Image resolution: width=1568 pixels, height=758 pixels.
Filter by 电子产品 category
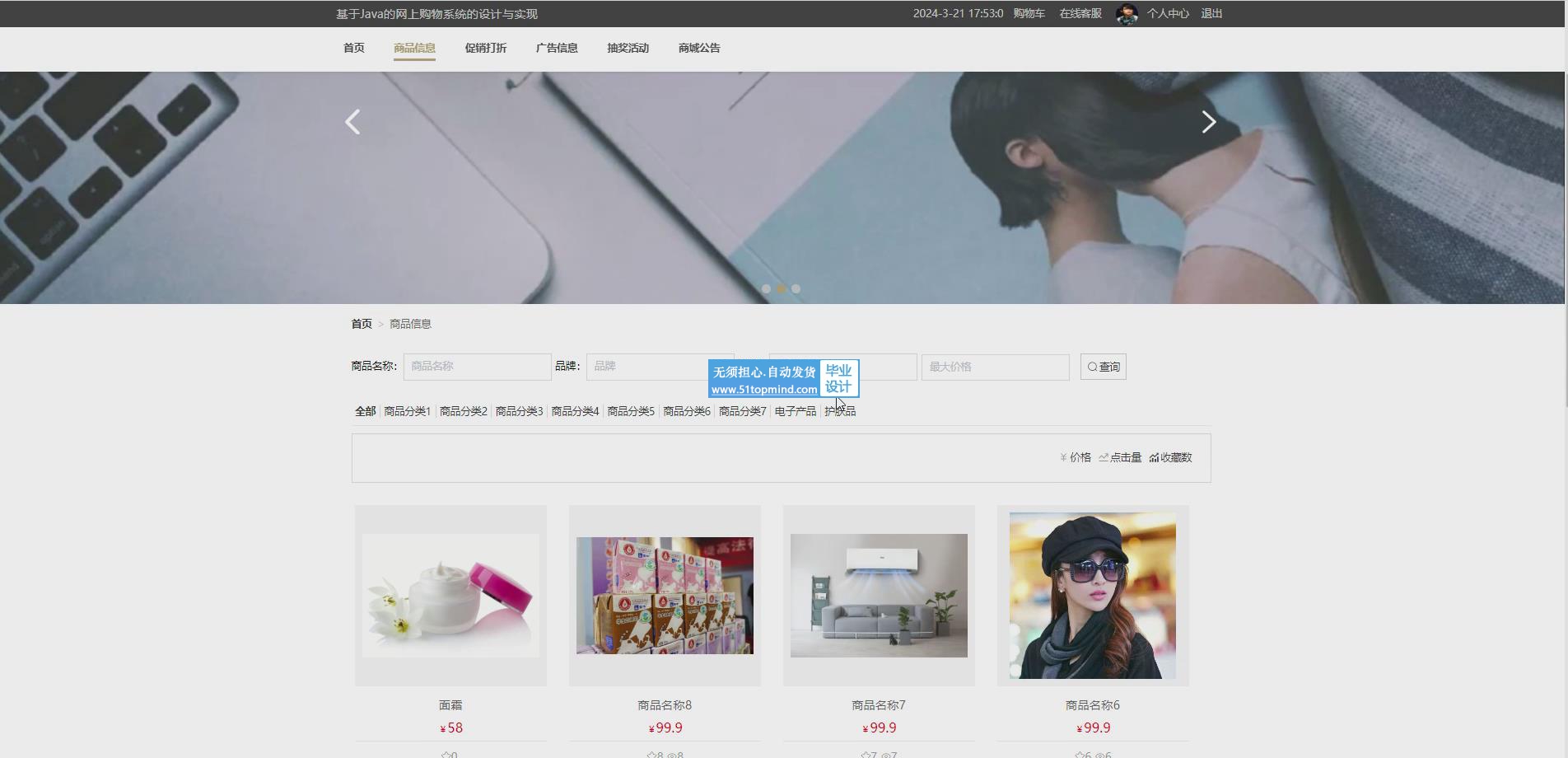(795, 411)
